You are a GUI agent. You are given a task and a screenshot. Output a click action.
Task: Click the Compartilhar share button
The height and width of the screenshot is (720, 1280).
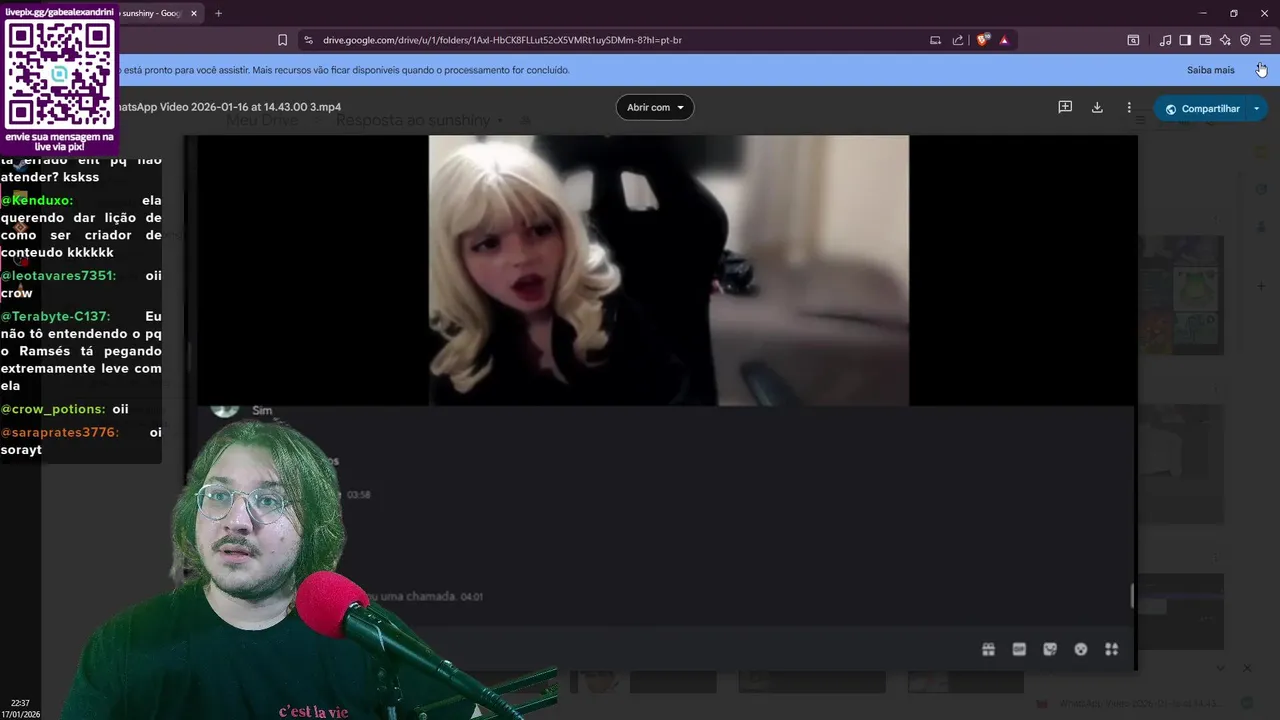tap(1200, 108)
